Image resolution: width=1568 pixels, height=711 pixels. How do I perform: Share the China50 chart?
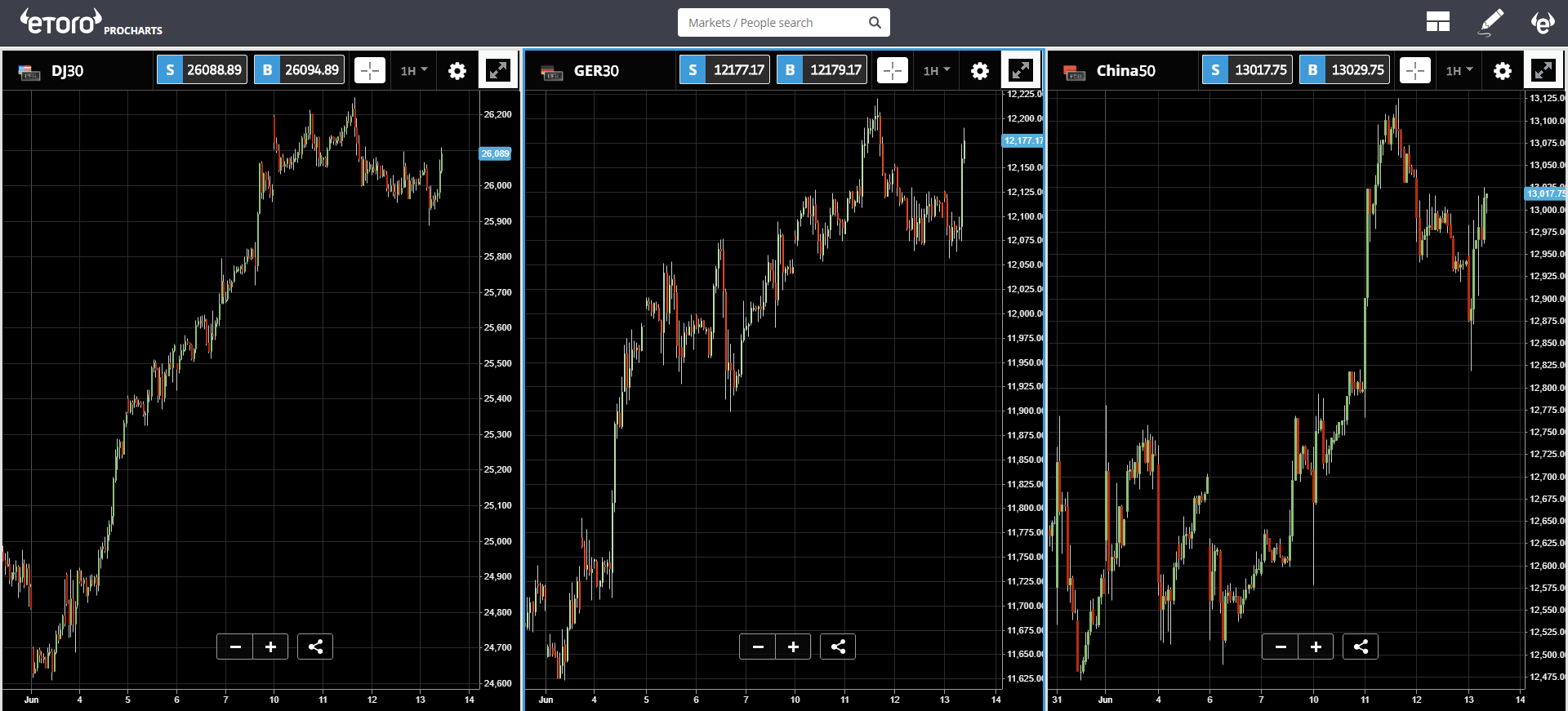1361,647
